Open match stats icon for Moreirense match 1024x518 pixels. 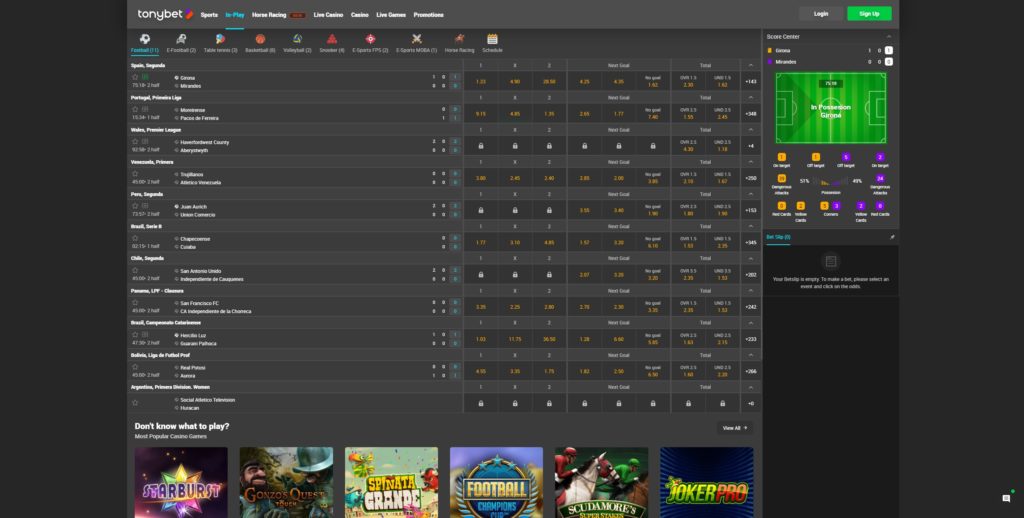[145, 109]
